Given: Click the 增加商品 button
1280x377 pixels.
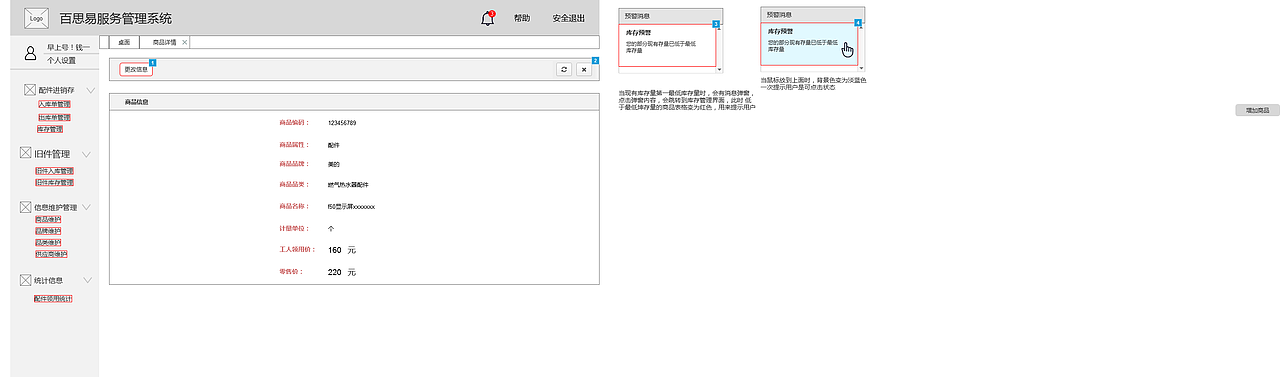Looking at the screenshot, I should click(1257, 109).
